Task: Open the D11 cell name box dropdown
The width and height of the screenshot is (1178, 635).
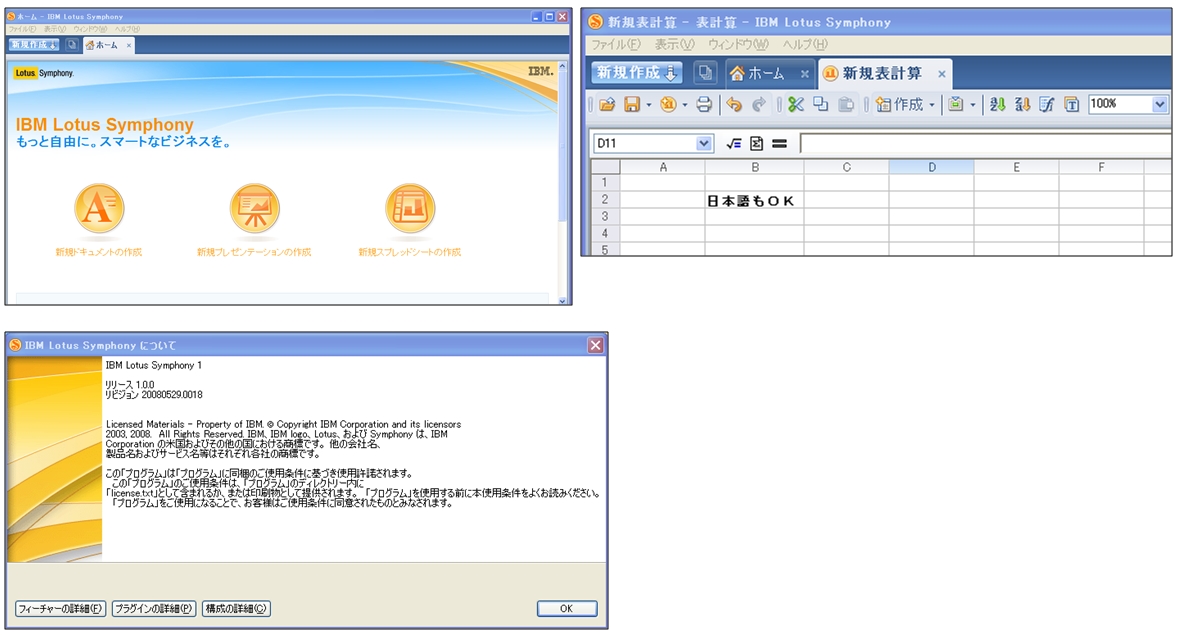Action: click(703, 143)
